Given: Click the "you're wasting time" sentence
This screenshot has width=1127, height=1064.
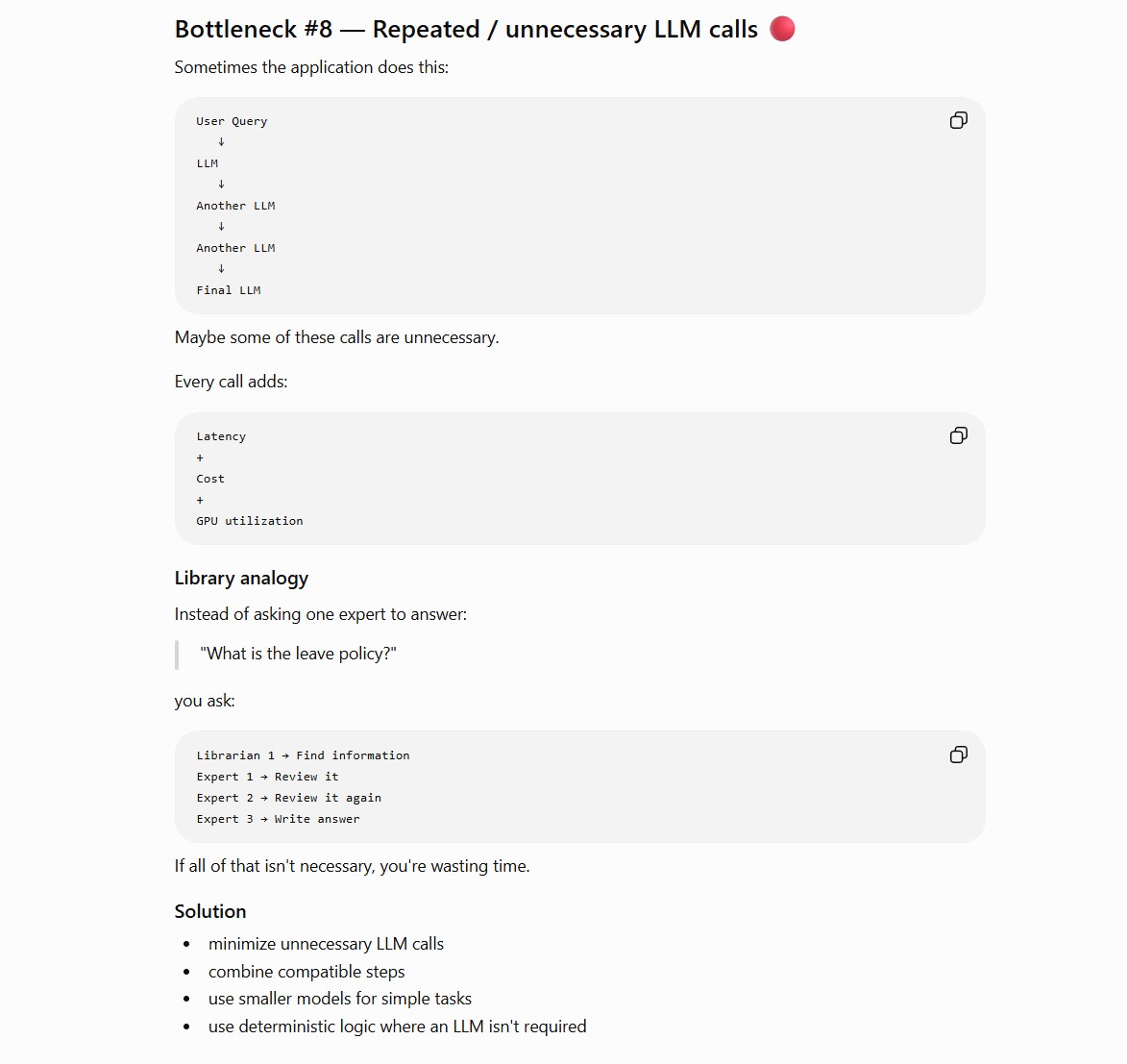Looking at the screenshot, I should [x=353, y=866].
